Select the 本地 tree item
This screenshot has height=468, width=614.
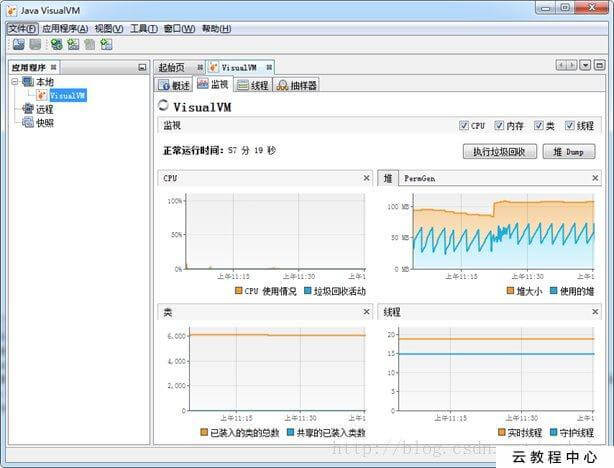pos(45,82)
